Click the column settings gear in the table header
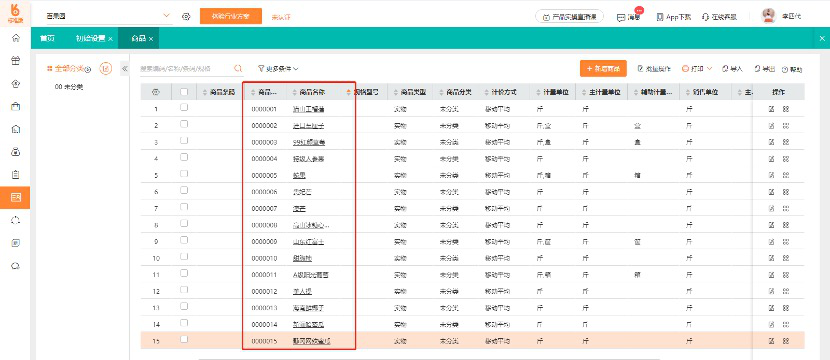Viewport: 830px width, 360px height. (156, 92)
